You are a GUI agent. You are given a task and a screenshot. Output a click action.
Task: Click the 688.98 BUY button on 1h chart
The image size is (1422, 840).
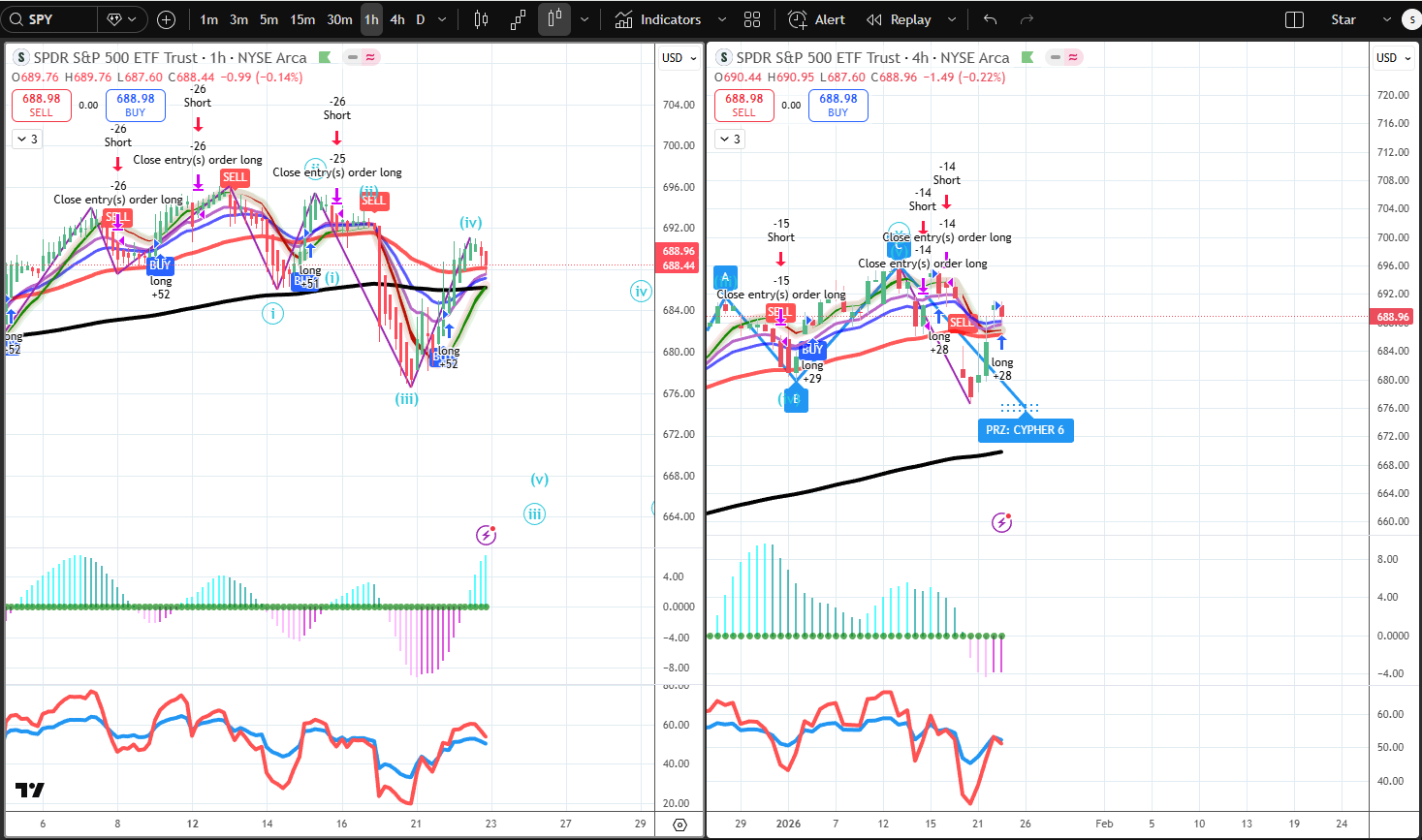click(x=136, y=105)
